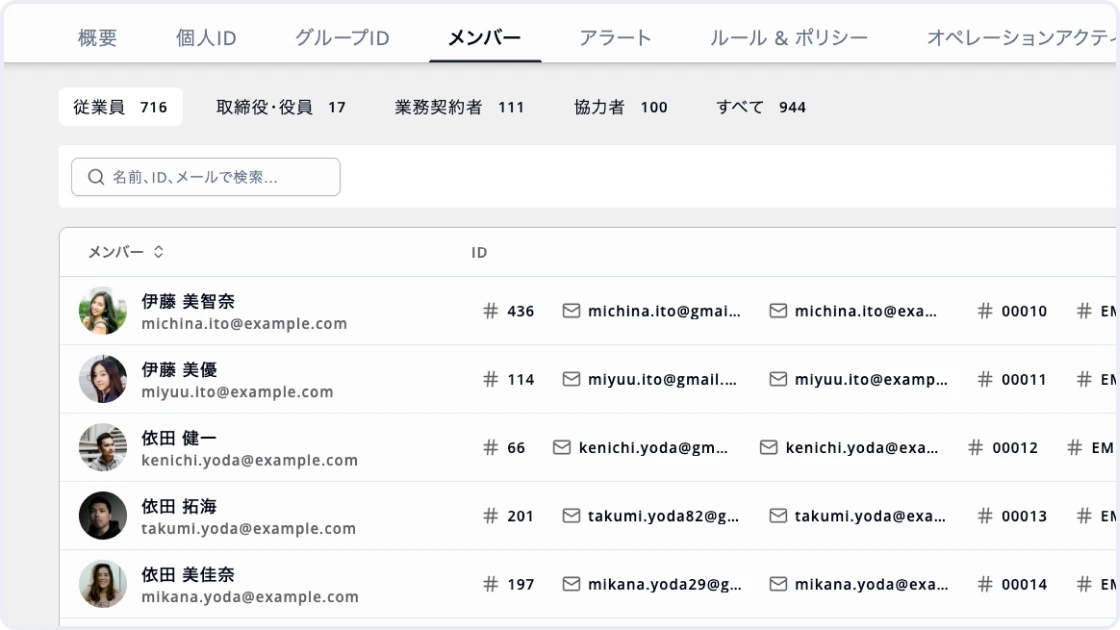Click email michina.ito@example.com under name
Image resolution: width=1120 pixels, height=630 pixels.
coord(244,324)
